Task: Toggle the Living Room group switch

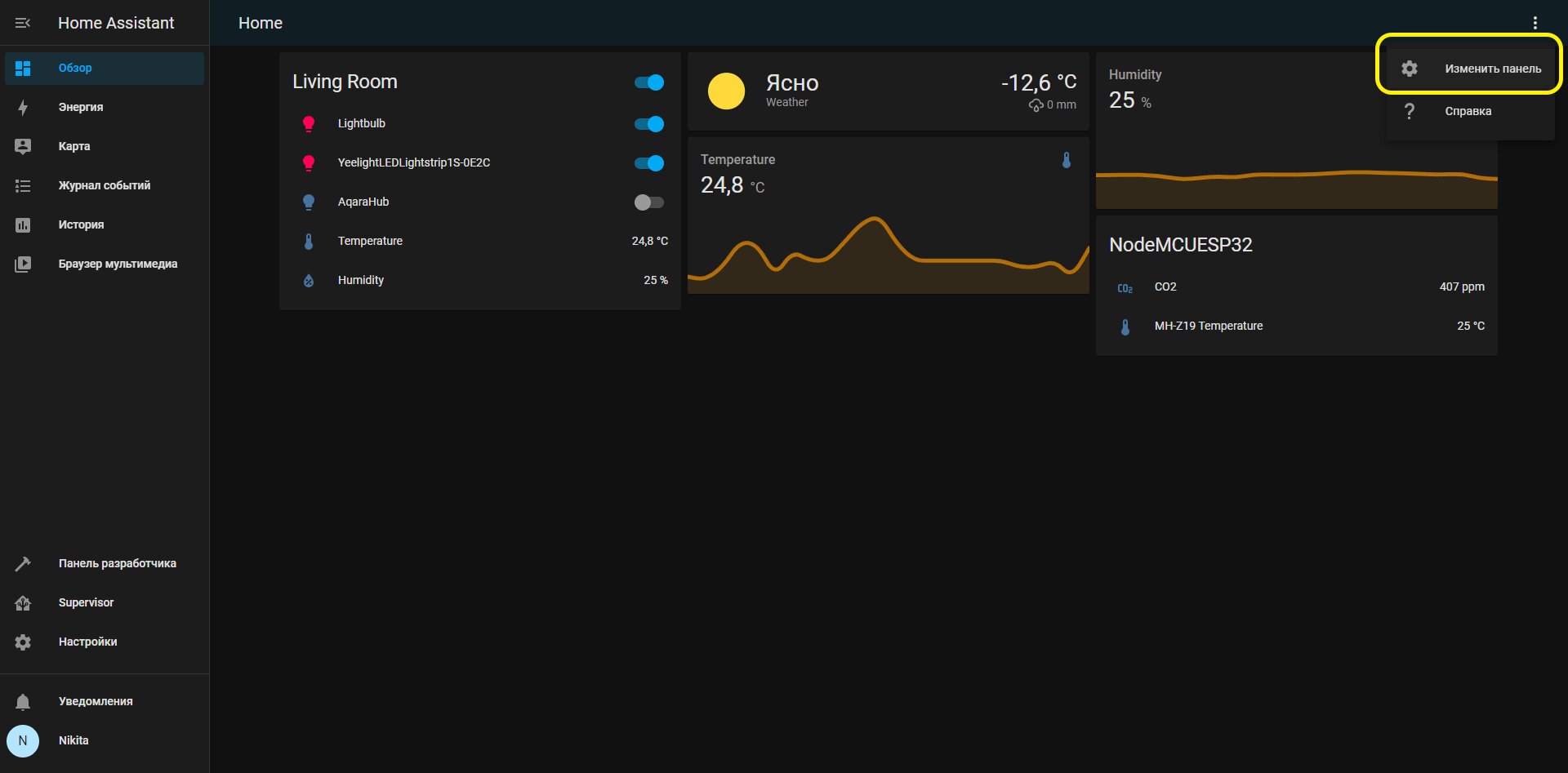Action: [x=649, y=82]
